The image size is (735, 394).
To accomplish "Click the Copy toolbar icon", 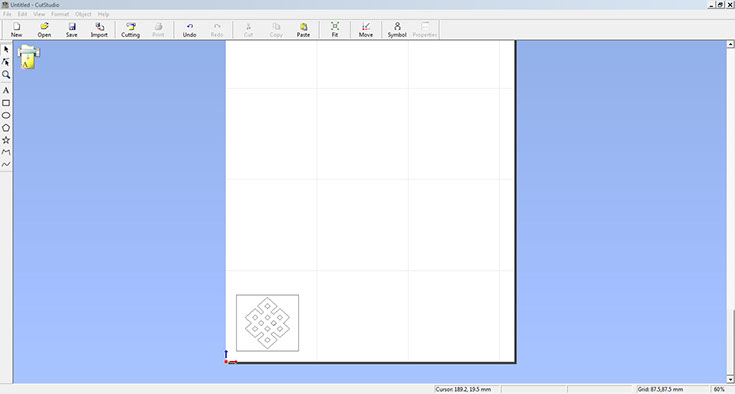I will (276, 30).
